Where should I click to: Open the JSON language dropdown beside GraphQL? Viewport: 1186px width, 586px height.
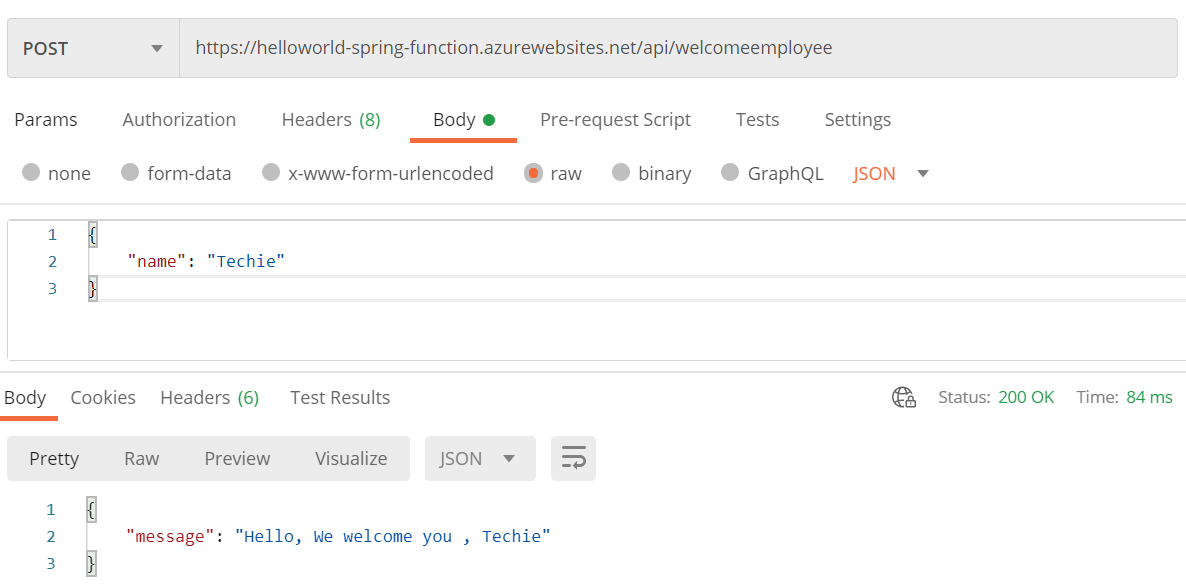tap(888, 173)
